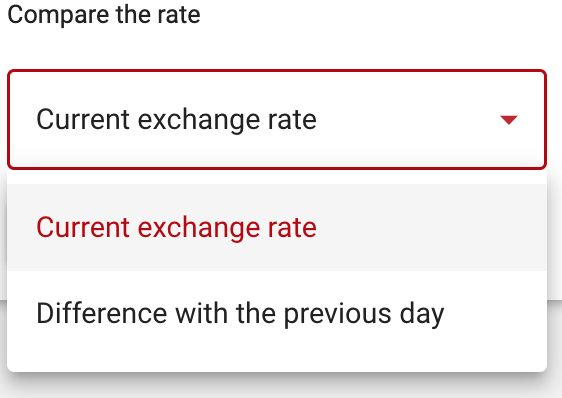Switch comparison to previous day difference
The image size is (562, 398).
(x=277, y=314)
